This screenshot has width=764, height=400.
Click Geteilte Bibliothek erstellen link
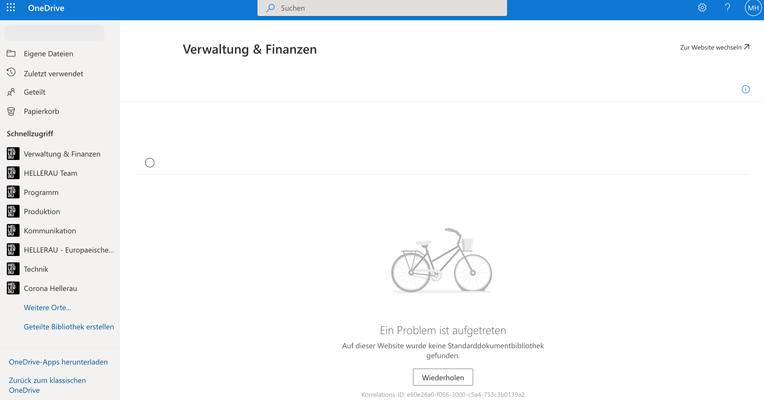[x=69, y=327]
